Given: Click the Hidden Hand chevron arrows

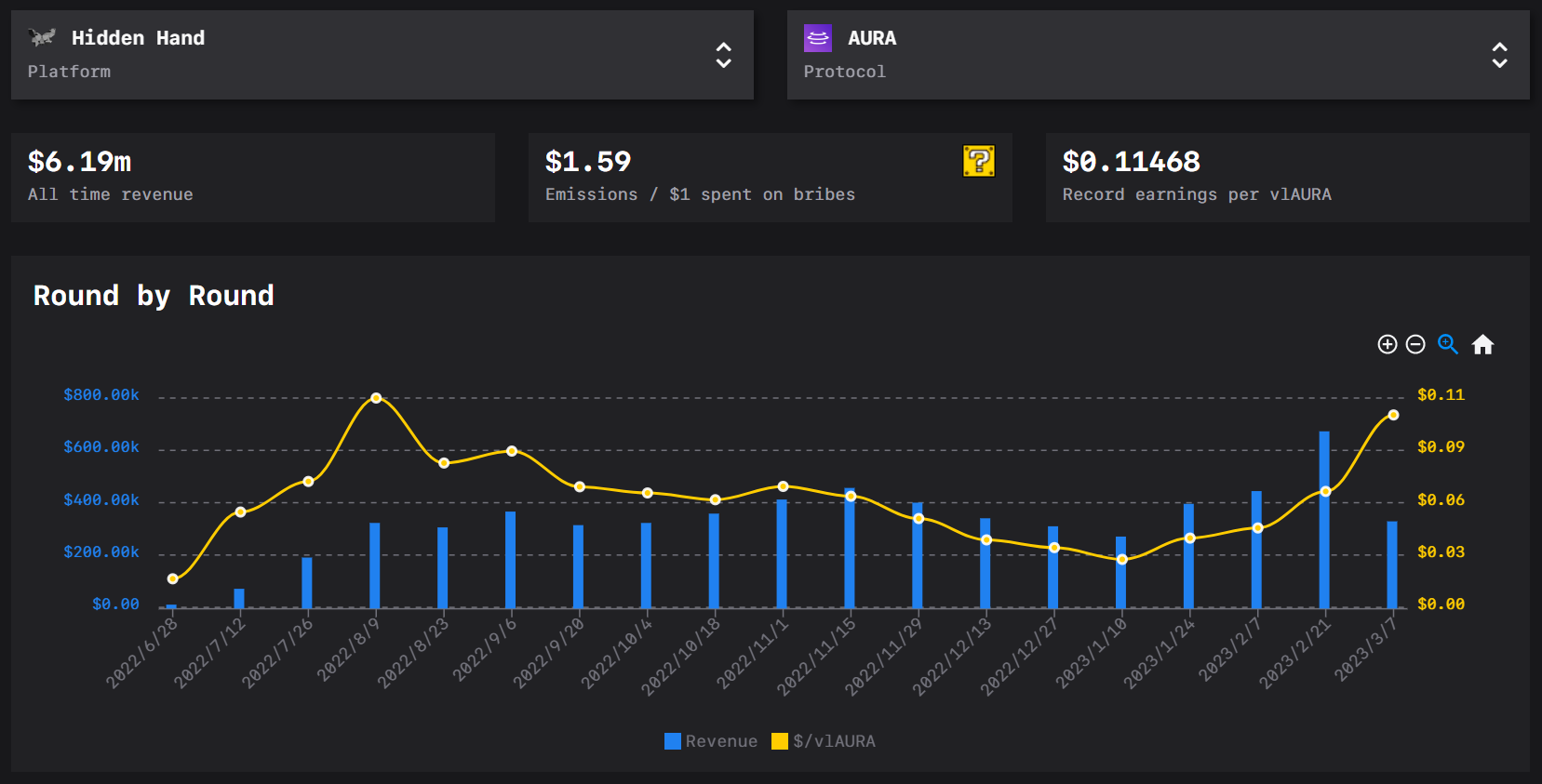Looking at the screenshot, I should pyautogui.click(x=723, y=55).
